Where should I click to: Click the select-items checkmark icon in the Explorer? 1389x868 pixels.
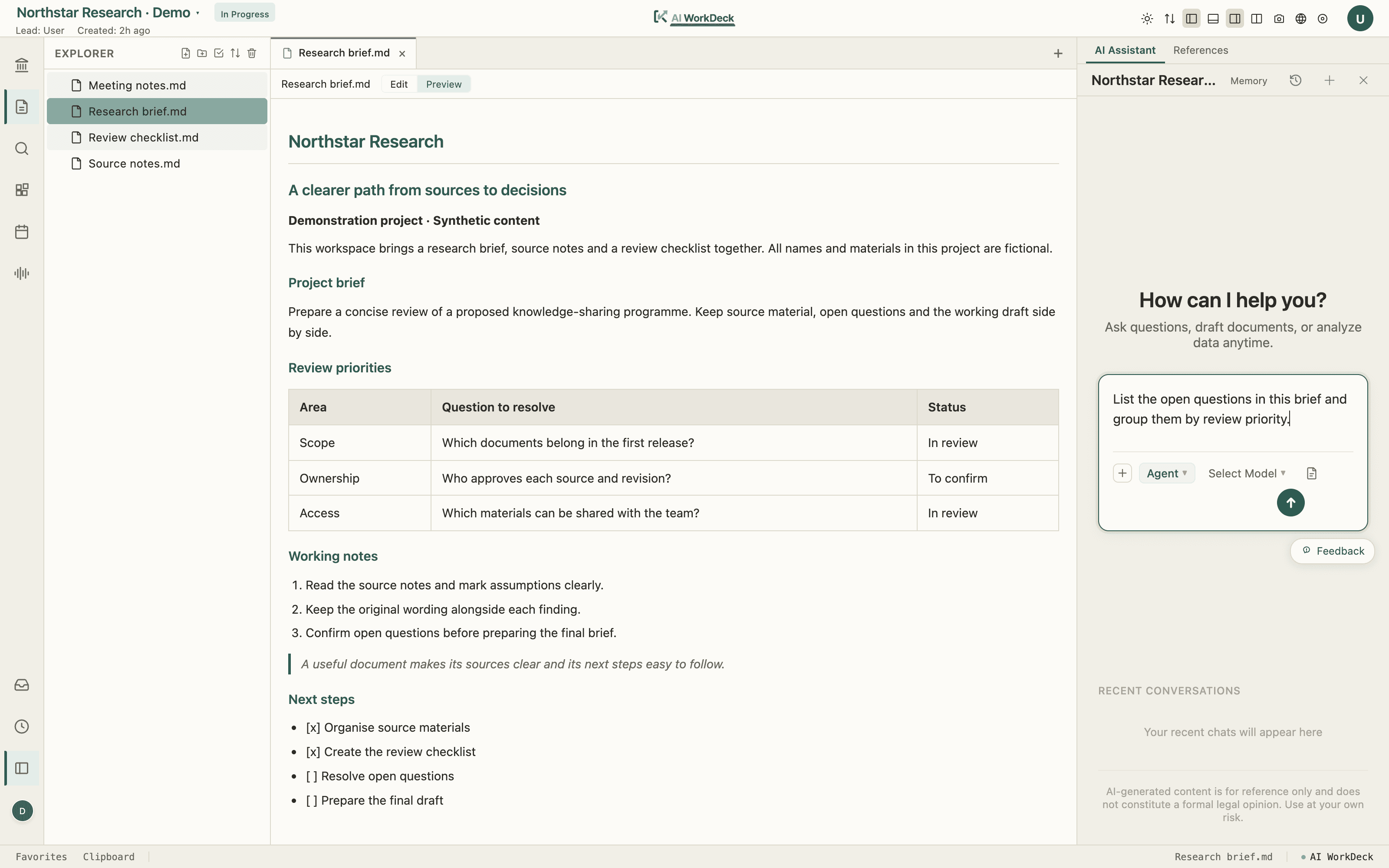219,53
